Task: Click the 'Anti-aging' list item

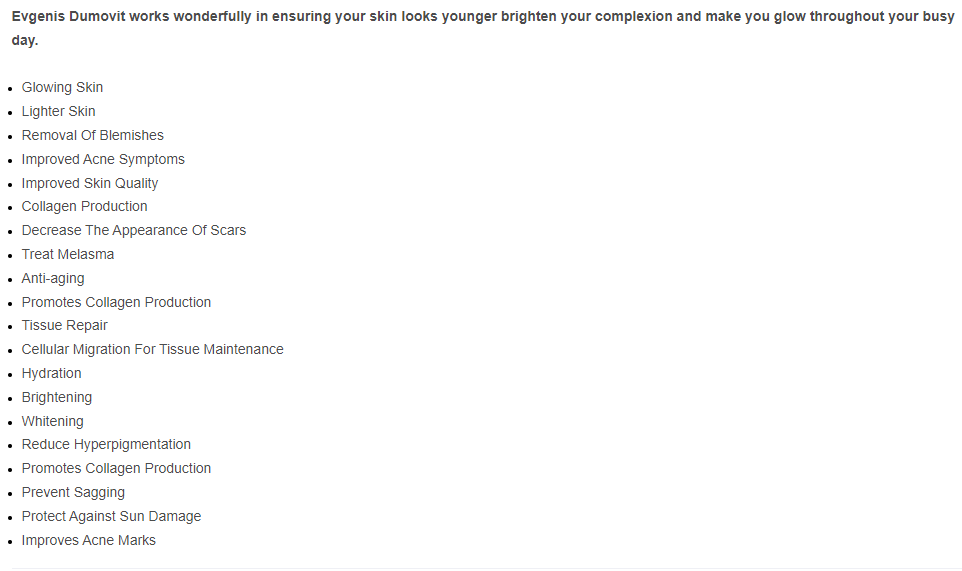Action: tap(53, 278)
